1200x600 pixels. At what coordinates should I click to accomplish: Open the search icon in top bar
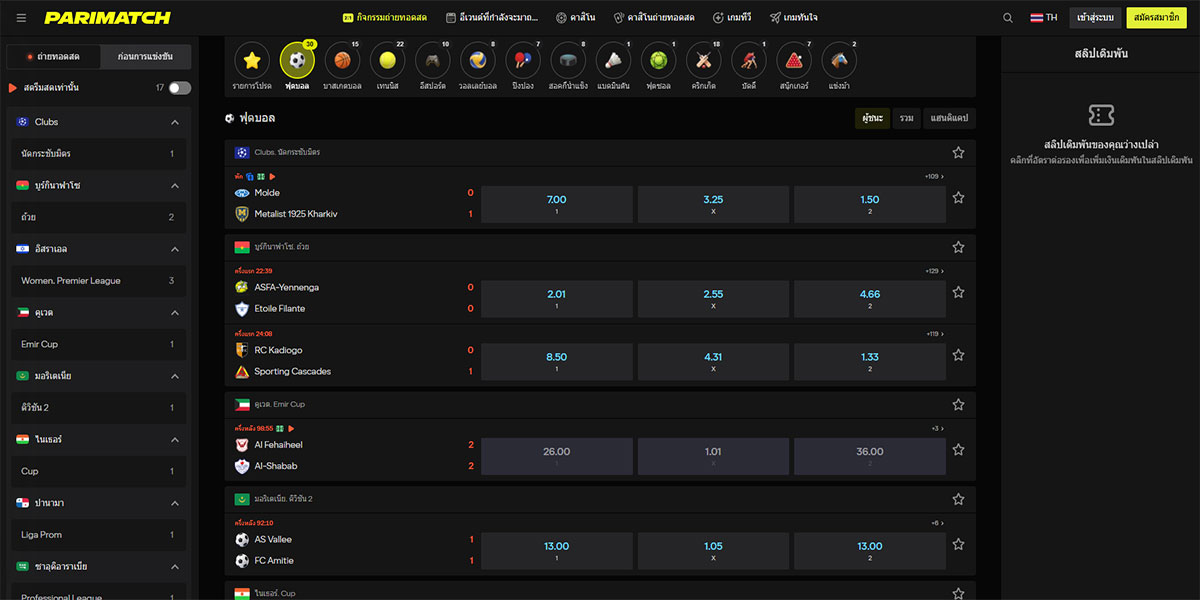coord(1007,17)
